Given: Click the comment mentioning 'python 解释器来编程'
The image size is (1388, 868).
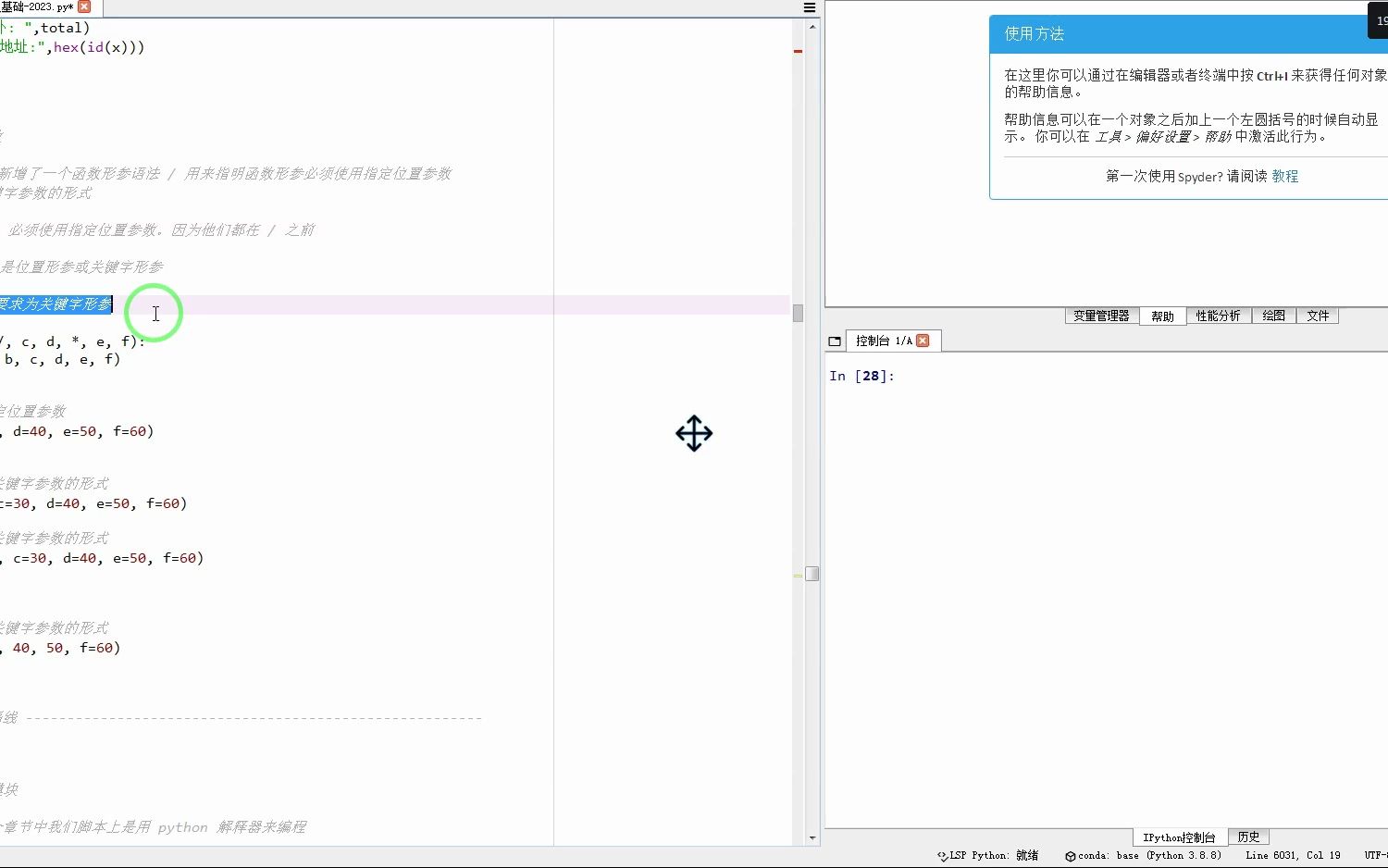Looking at the screenshot, I should coord(153,827).
